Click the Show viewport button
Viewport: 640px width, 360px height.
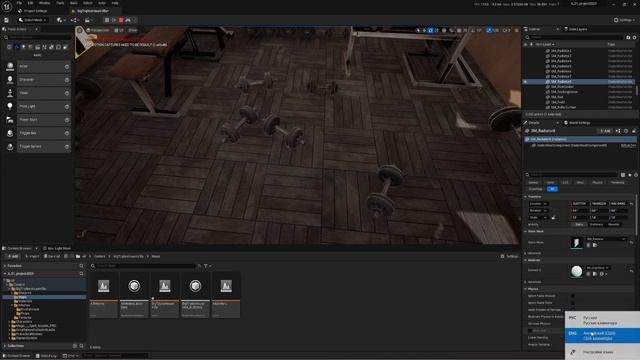point(133,30)
